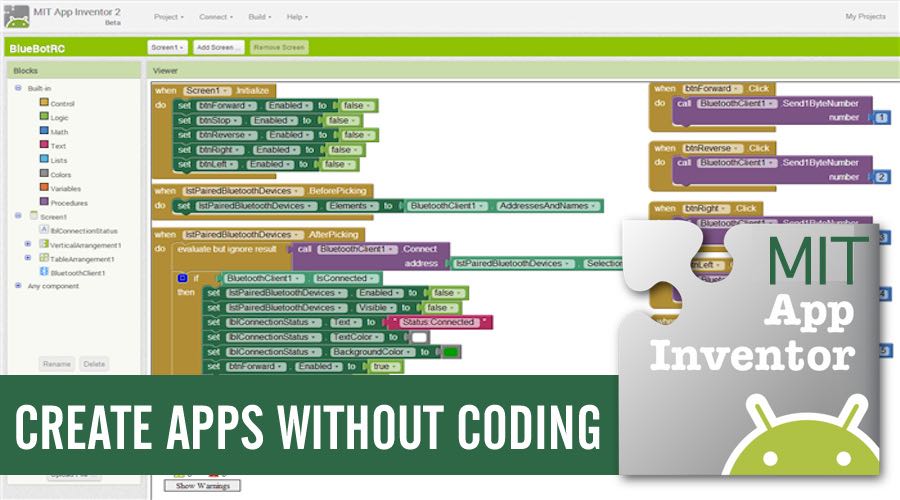Viewport: 900px width, 500px height.
Task: Open the Connect menu
Action: tap(216, 17)
